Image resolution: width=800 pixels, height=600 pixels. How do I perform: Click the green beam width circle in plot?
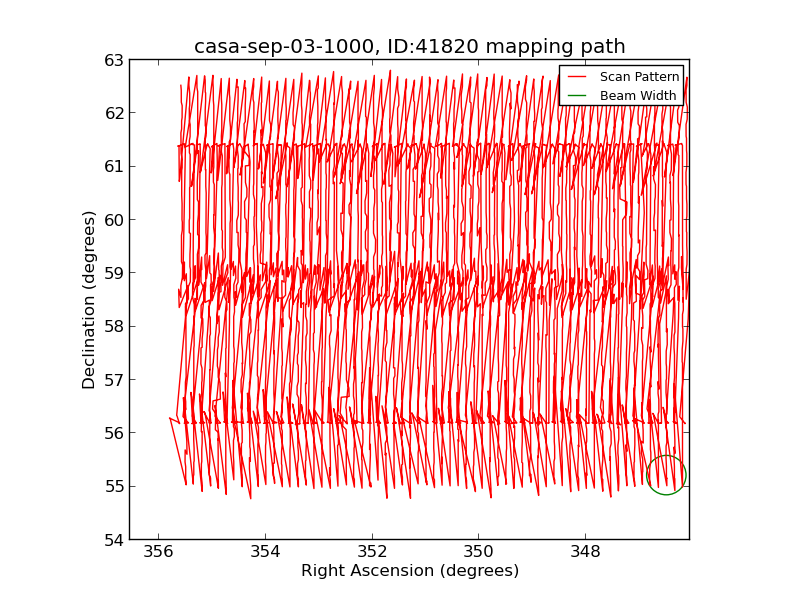[x=666, y=475]
